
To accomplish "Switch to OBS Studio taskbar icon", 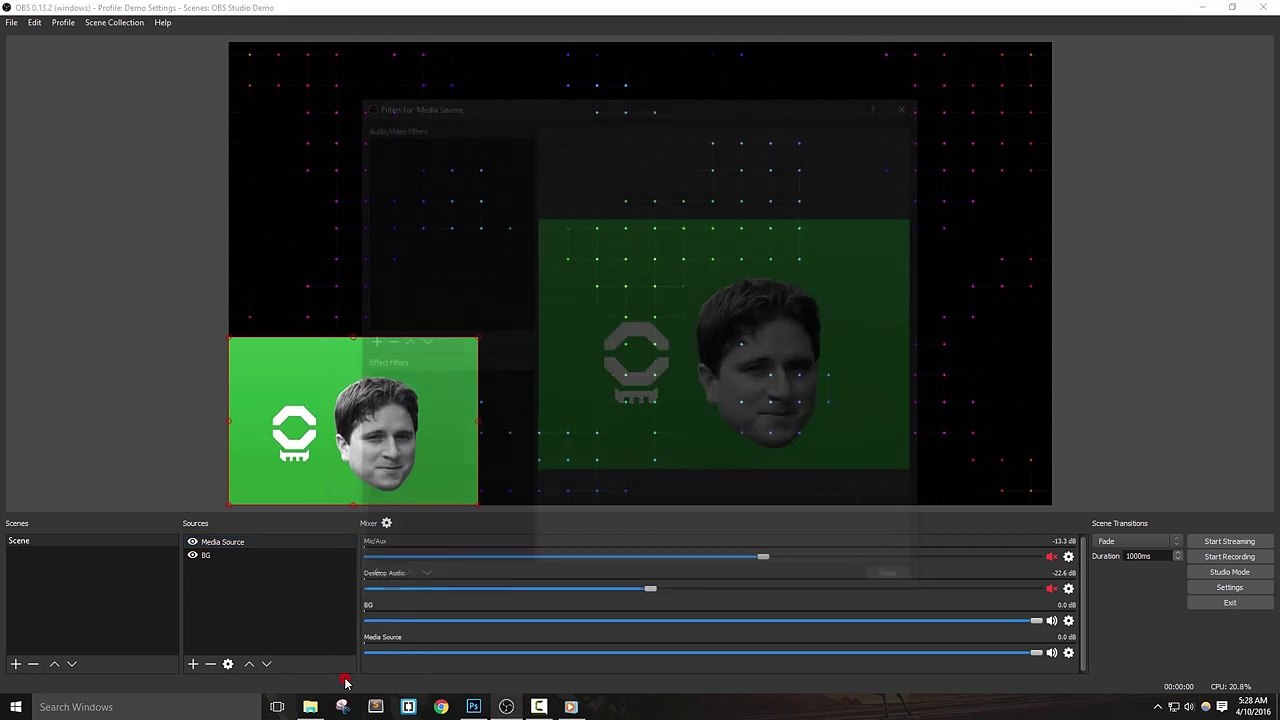I will 506,707.
